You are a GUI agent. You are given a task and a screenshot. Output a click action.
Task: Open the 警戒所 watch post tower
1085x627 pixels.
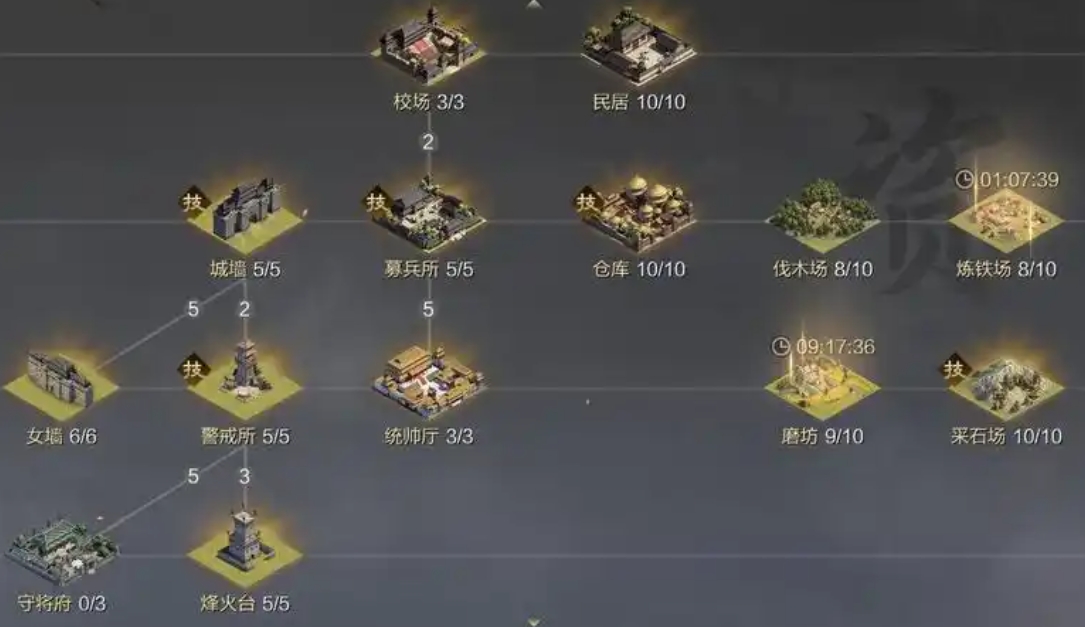pos(245,378)
